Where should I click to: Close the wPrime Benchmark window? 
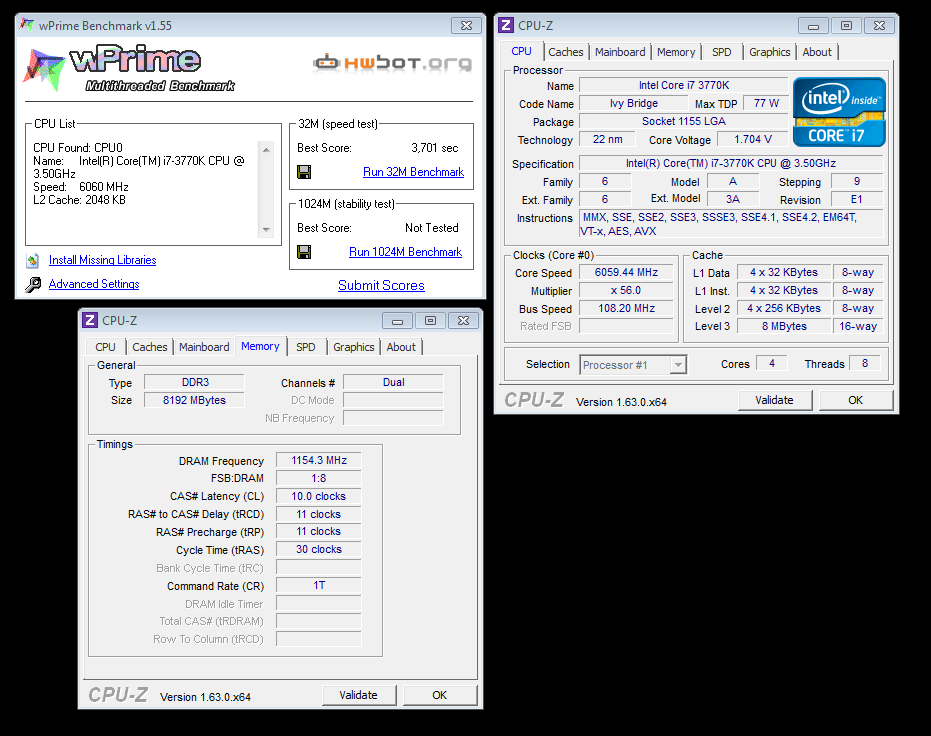[x=466, y=26]
